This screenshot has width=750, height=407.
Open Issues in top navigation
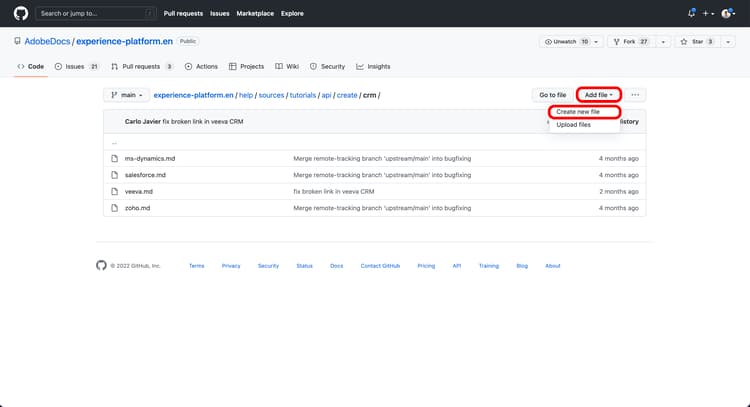coord(220,13)
